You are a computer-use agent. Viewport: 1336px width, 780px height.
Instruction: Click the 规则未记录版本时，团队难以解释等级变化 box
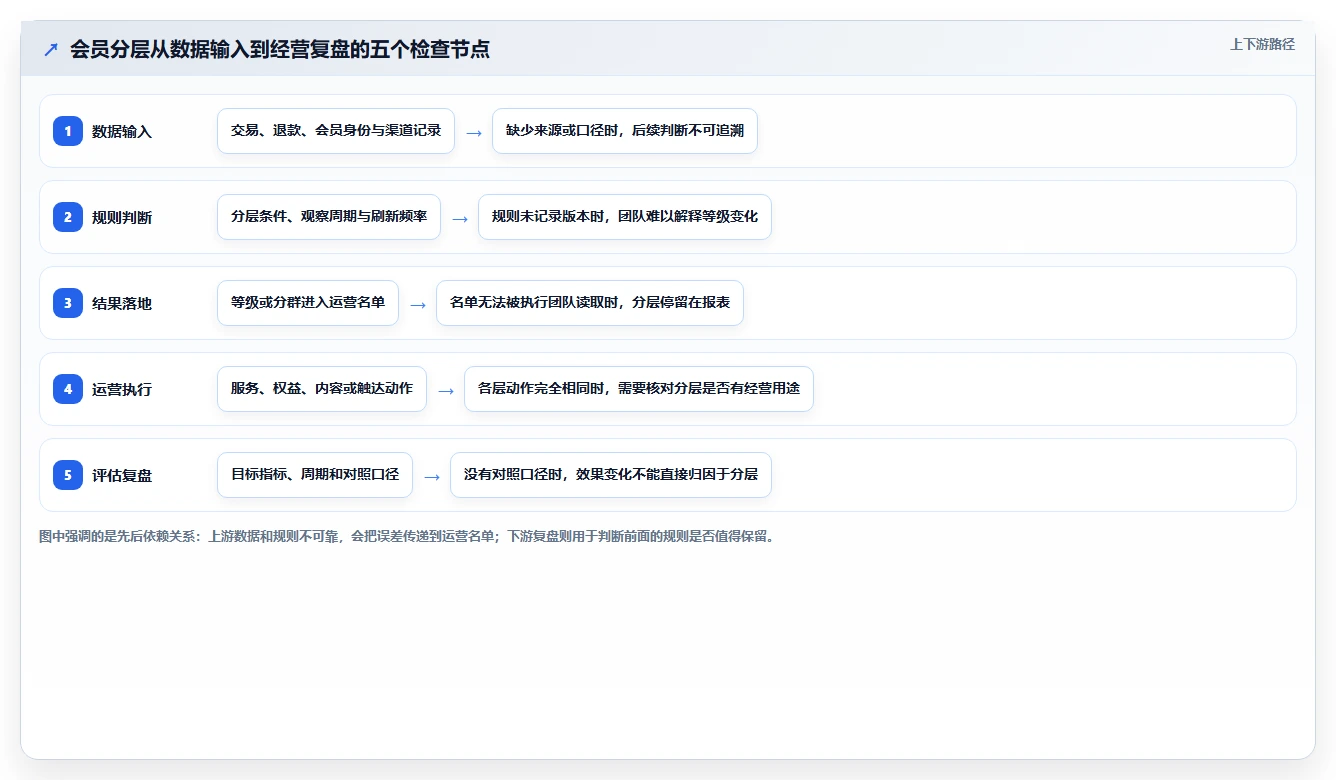click(625, 217)
